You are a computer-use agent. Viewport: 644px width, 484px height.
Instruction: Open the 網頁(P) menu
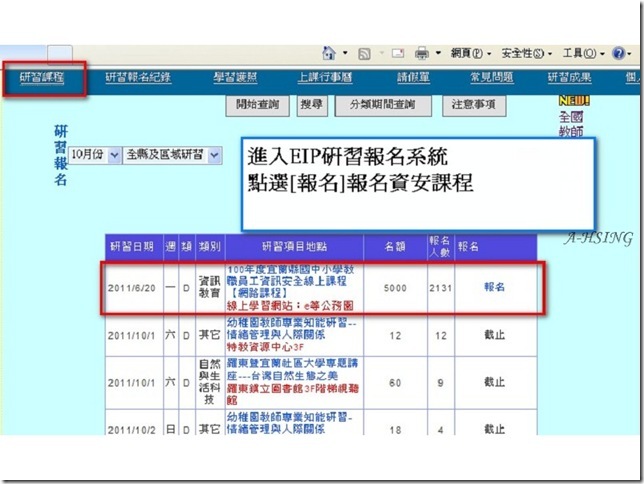pyautogui.click(x=471, y=53)
